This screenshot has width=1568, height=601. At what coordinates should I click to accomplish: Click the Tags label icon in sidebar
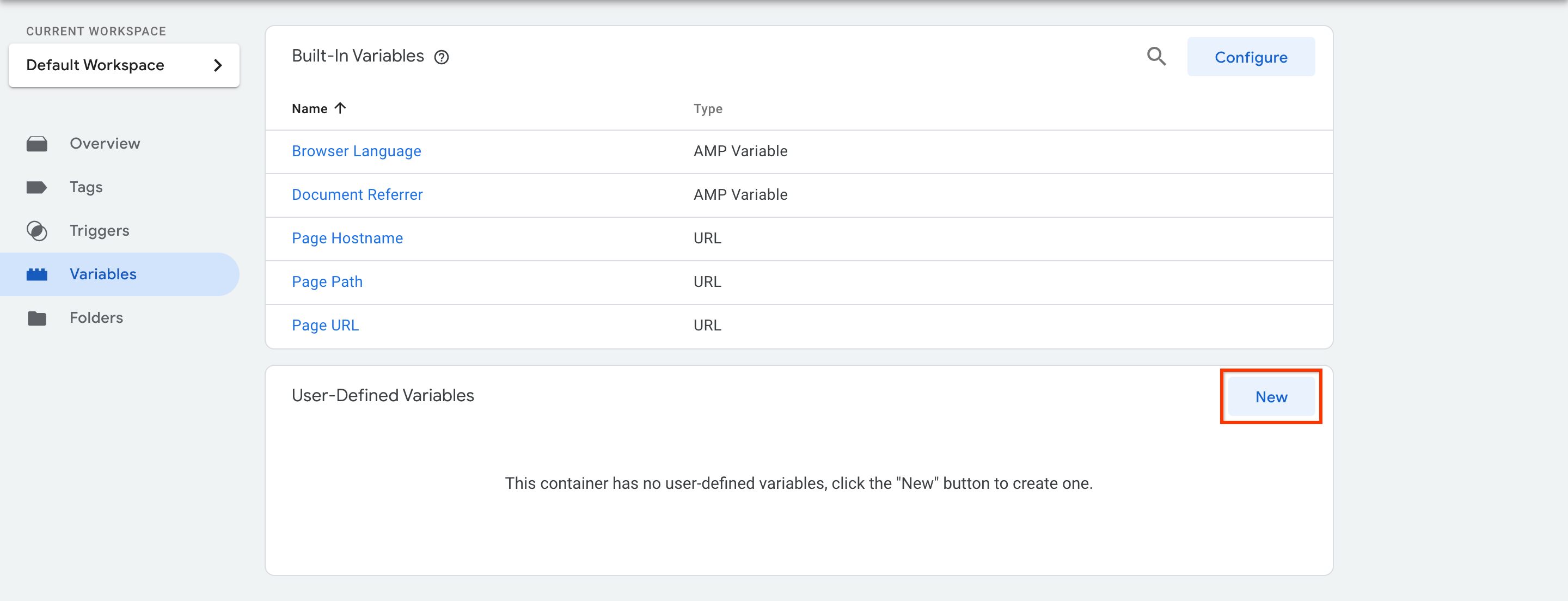point(37,187)
